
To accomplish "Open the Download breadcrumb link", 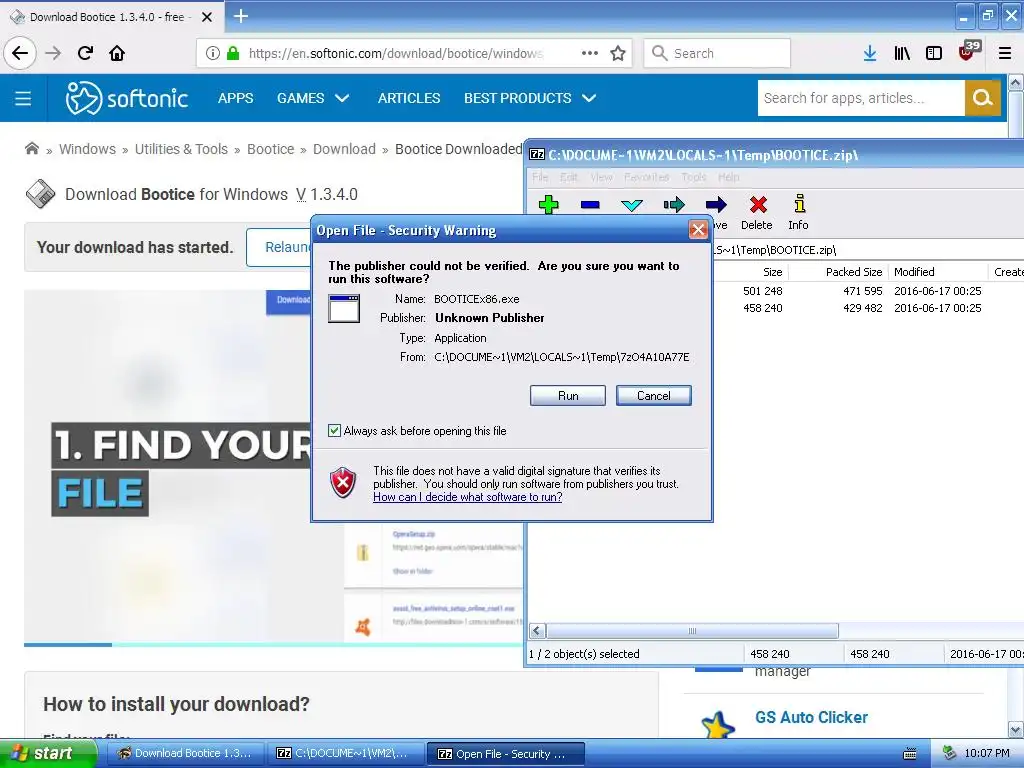I will click(344, 149).
